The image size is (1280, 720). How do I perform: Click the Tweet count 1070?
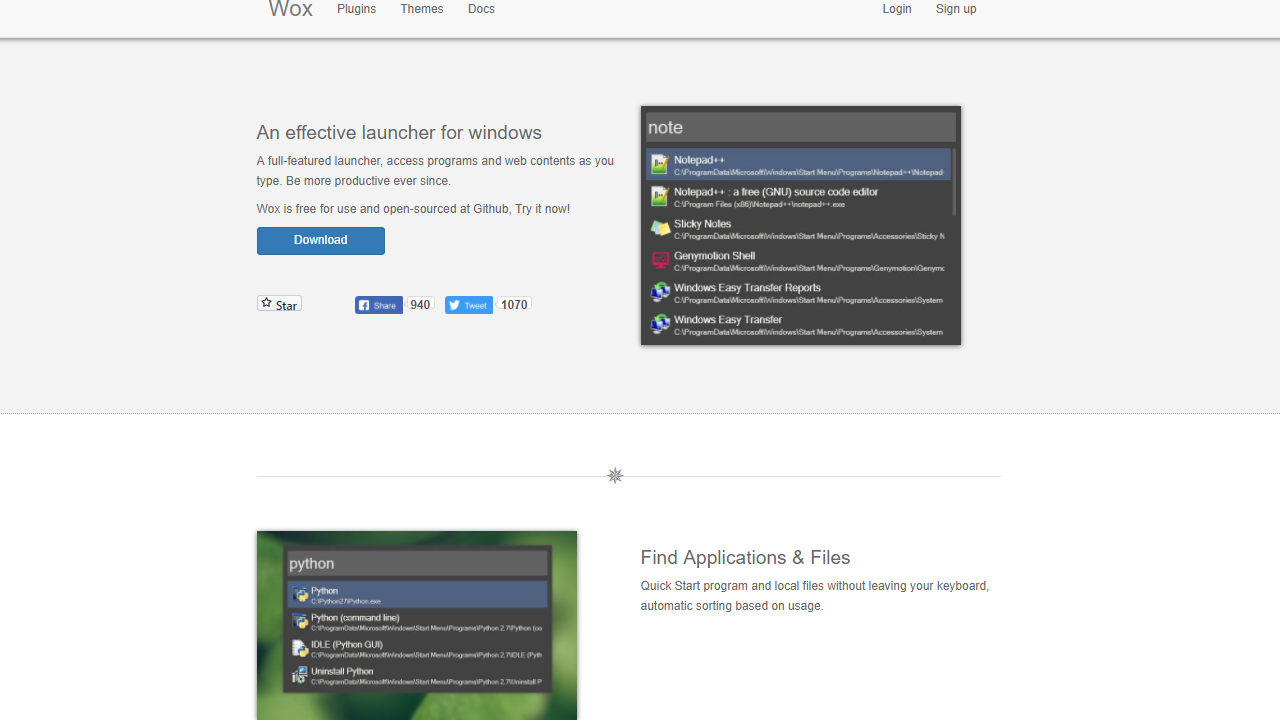pyautogui.click(x=514, y=305)
